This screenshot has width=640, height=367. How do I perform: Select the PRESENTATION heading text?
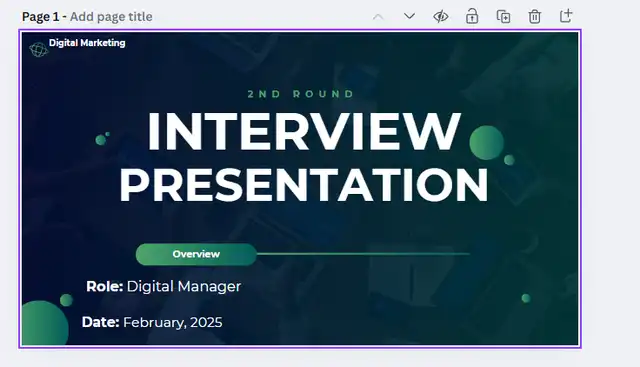304,185
